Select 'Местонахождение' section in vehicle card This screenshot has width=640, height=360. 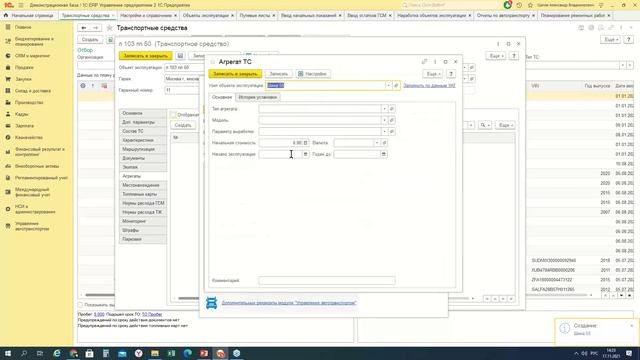[x=143, y=185]
